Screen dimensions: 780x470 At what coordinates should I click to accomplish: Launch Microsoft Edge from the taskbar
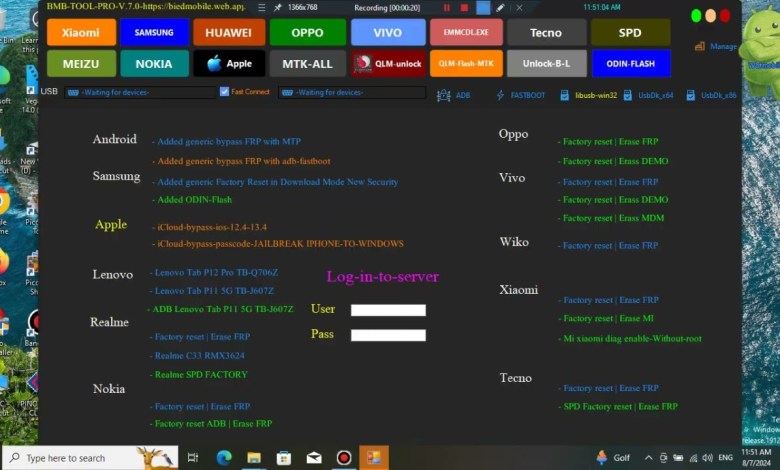224,458
